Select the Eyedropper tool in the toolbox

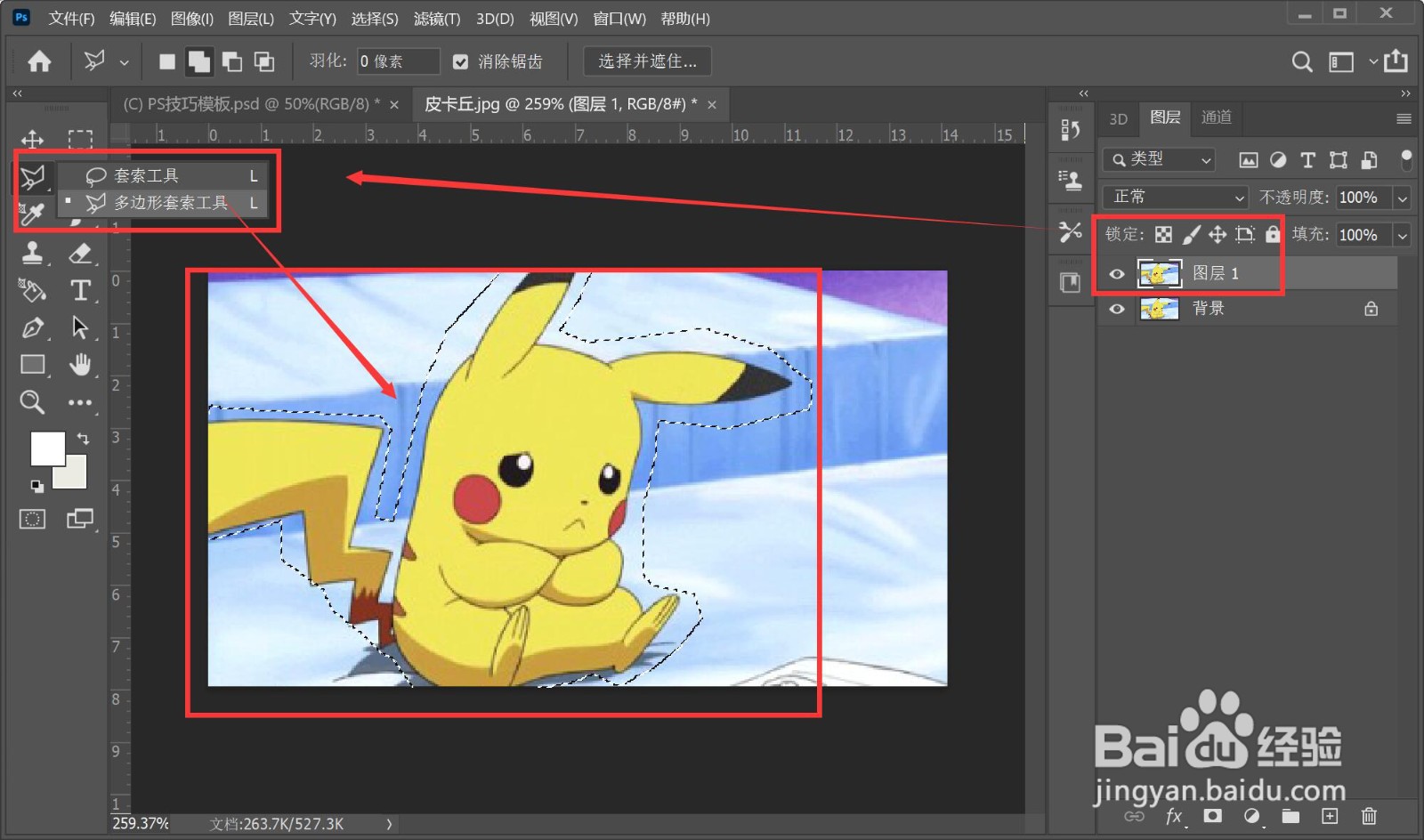(33, 214)
